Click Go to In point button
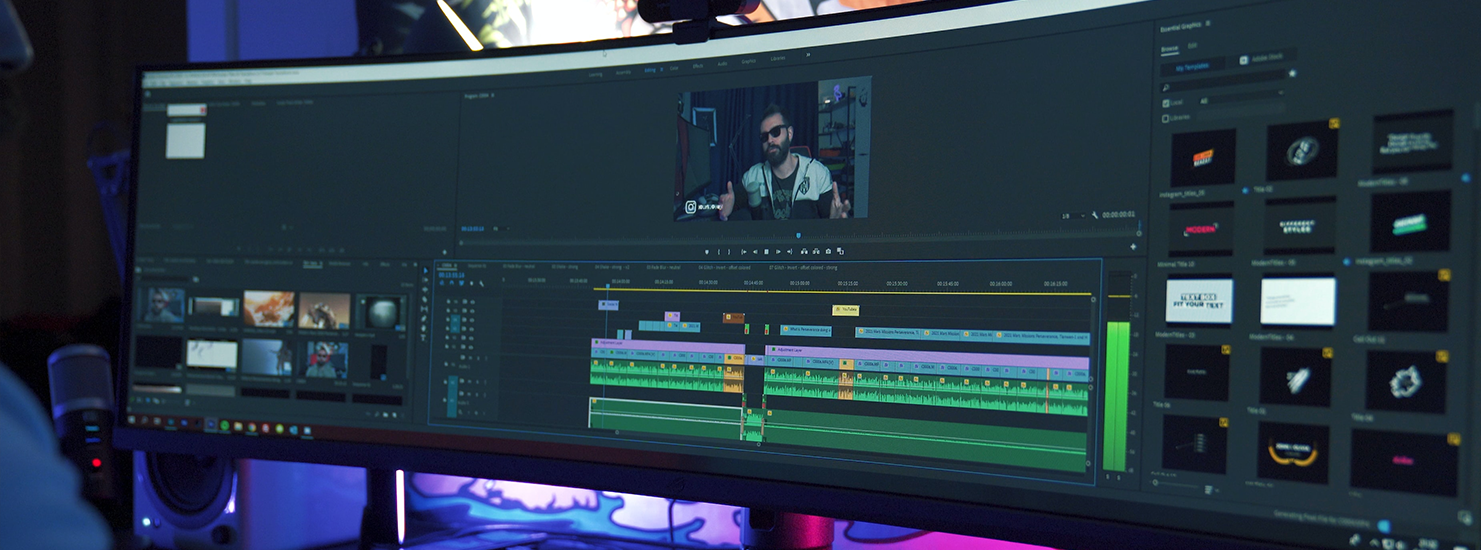This screenshot has width=1481, height=550. tap(743, 252)
